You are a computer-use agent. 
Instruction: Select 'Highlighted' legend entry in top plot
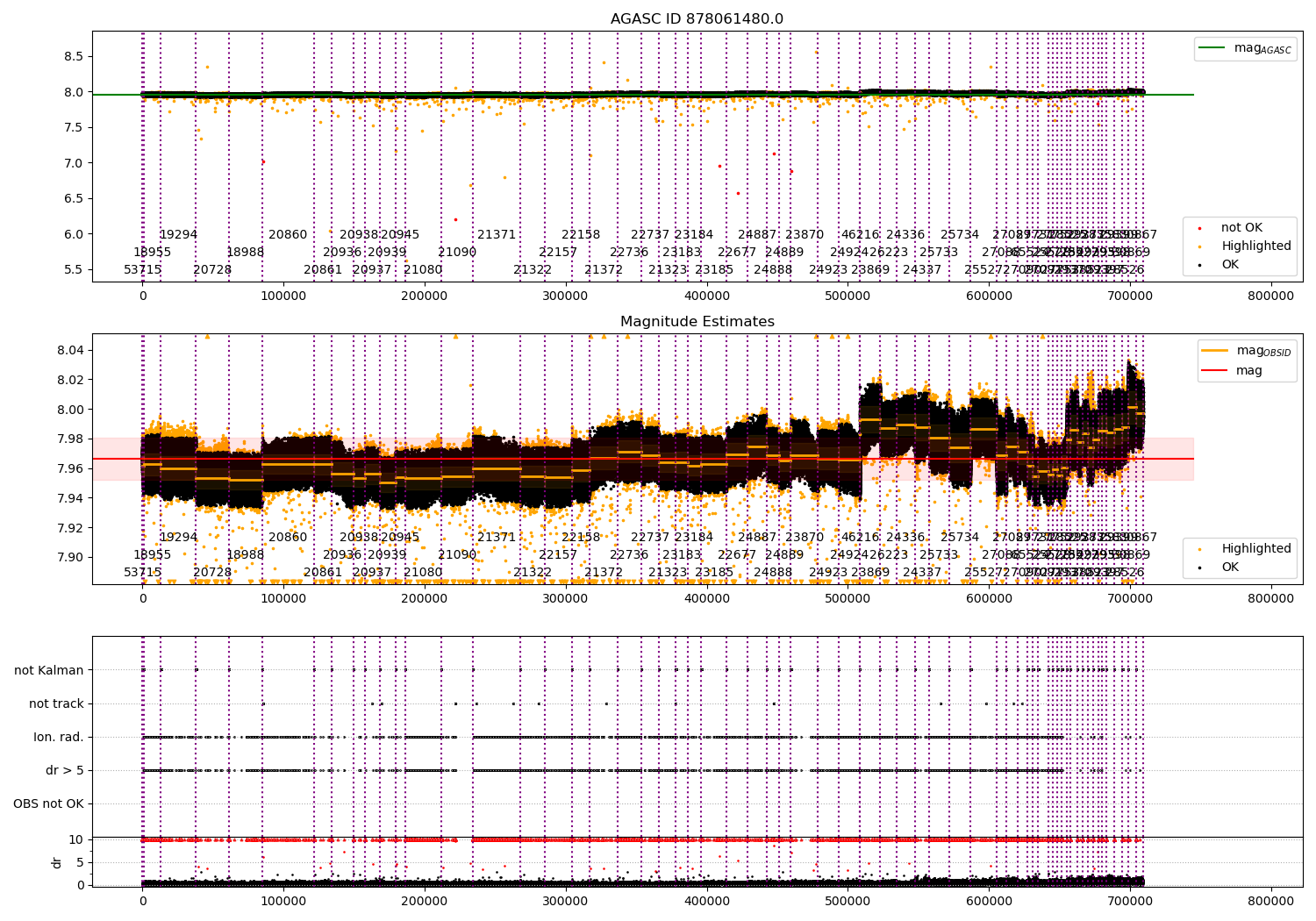click(x=1246, y=246)
